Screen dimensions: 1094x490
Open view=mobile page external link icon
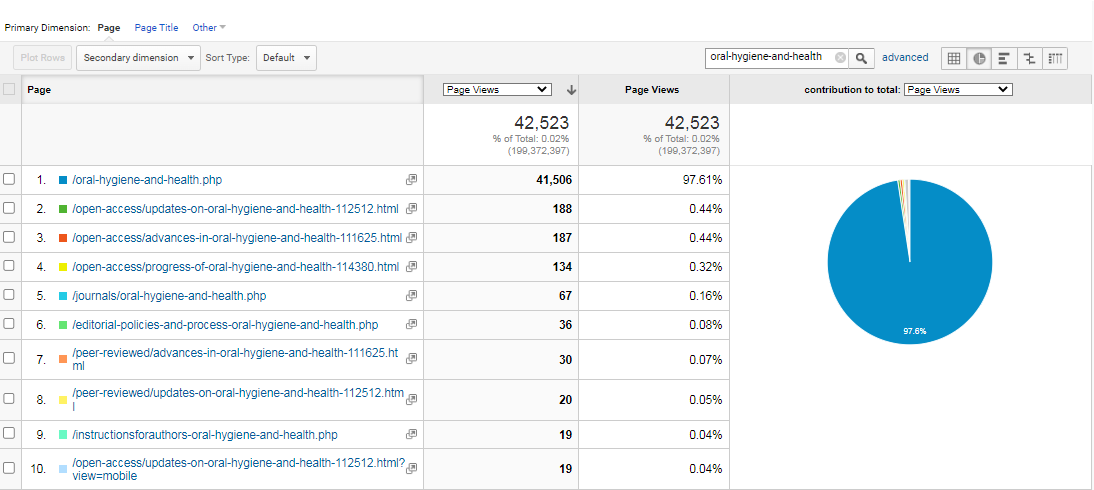tap(412, 468)
